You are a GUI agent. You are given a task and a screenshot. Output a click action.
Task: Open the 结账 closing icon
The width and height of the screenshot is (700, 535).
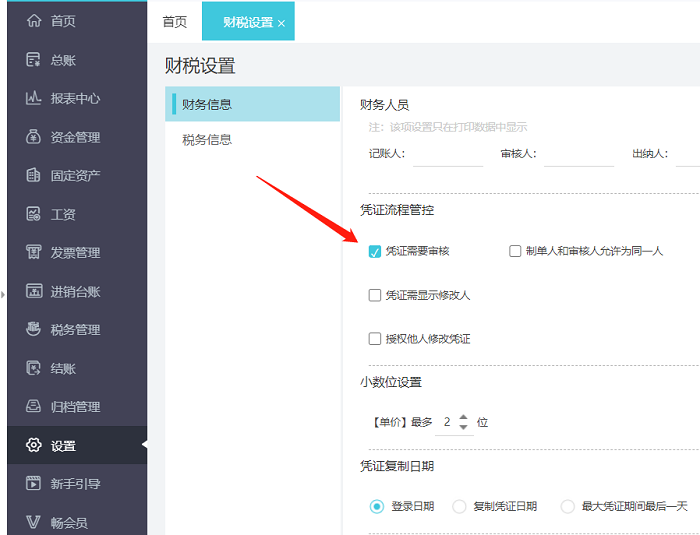coord(33,368)
